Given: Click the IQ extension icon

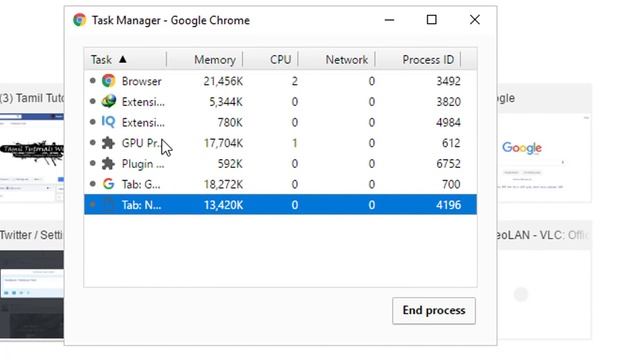Looking at the screenshot, I should [x=108, y=122].
